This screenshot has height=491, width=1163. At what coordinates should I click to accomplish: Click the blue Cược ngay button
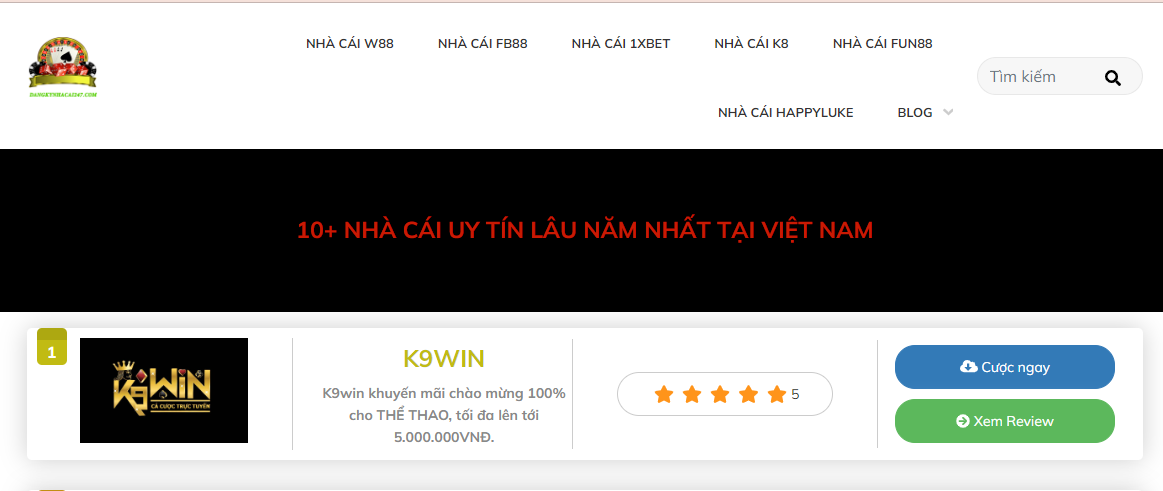pyautogui.click(x=1004, y=367)
